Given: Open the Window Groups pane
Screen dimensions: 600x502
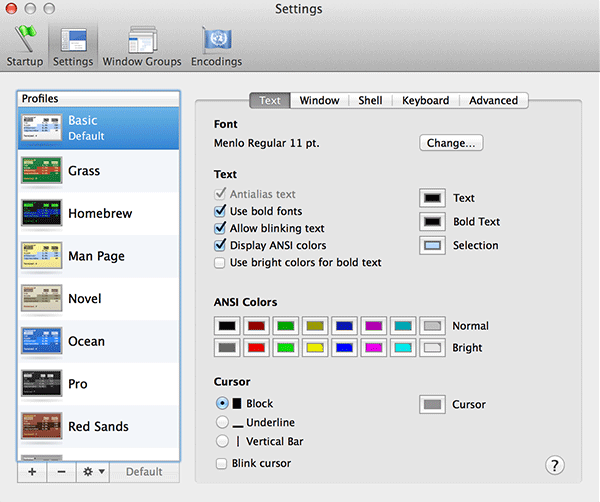Looking at the screenshot, I should pos(142,45).
